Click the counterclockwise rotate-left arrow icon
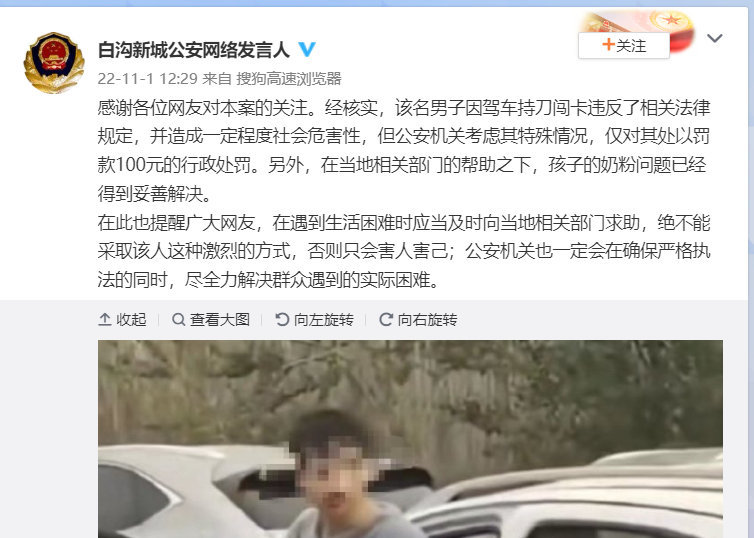 tap(282, 319)
